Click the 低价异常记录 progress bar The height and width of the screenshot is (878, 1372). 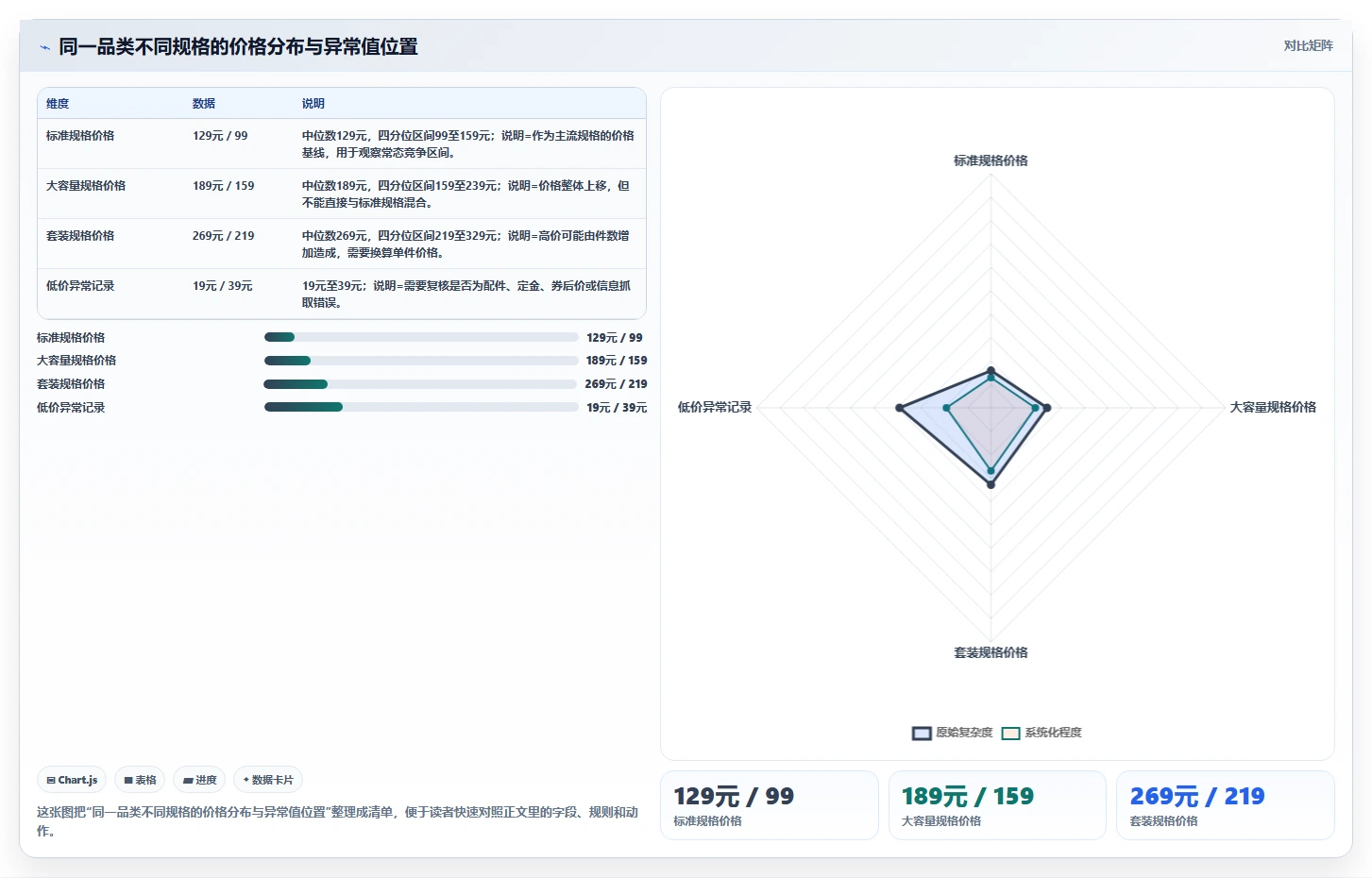tap(421, 407)
